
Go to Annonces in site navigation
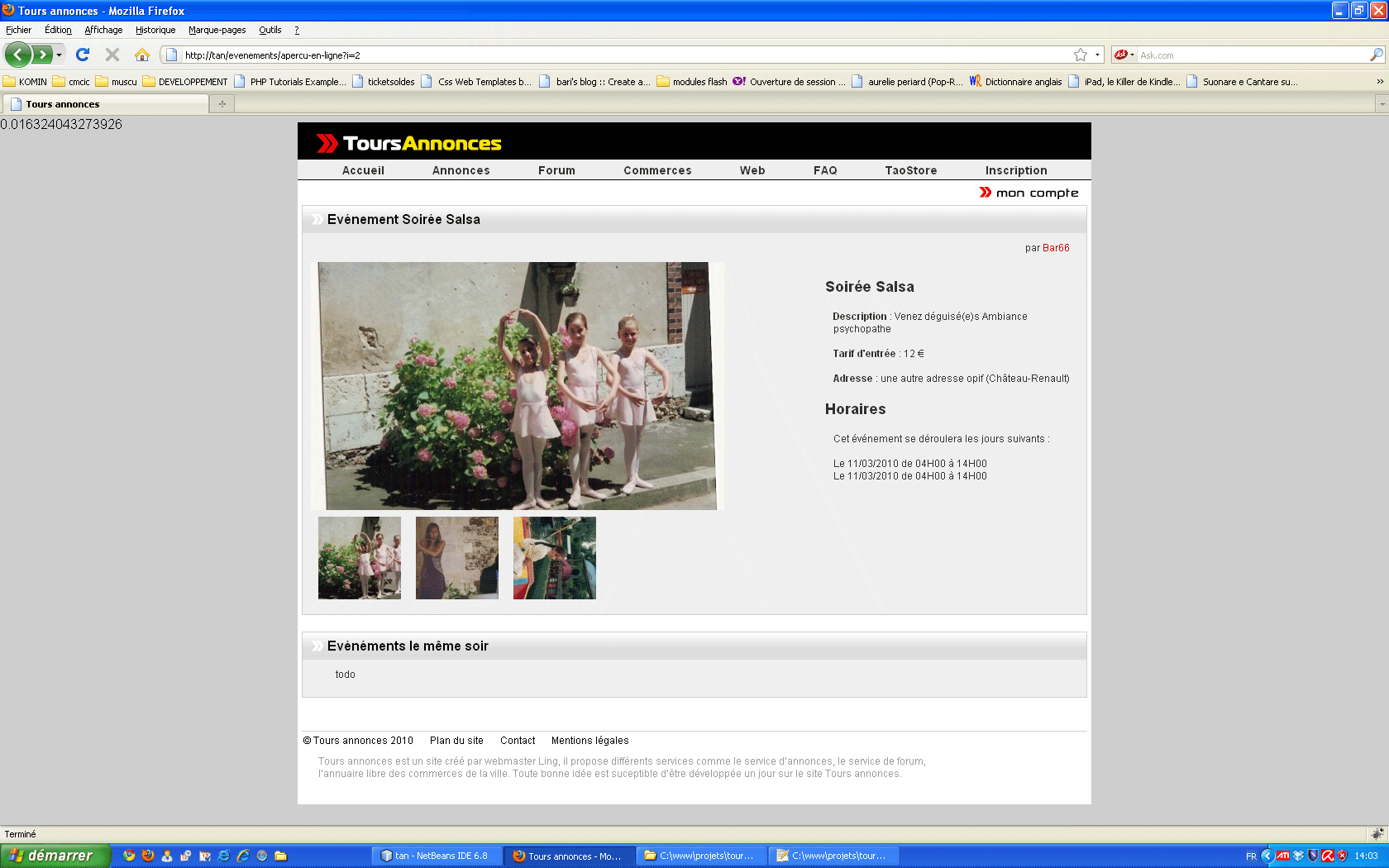point(461,170)
